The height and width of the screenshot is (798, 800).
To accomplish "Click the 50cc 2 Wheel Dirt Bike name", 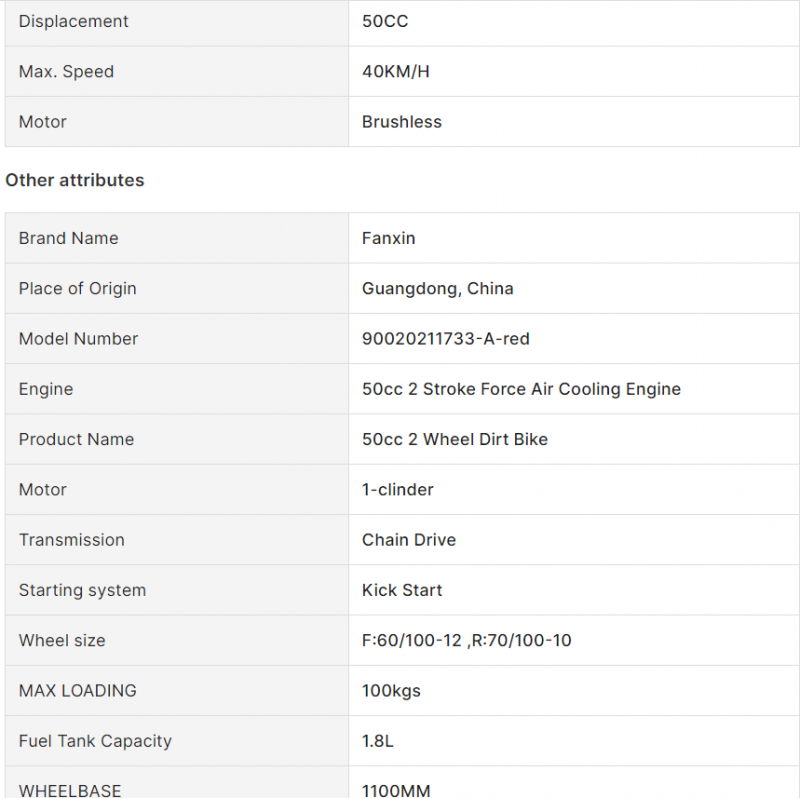I will tap(455, 439).
